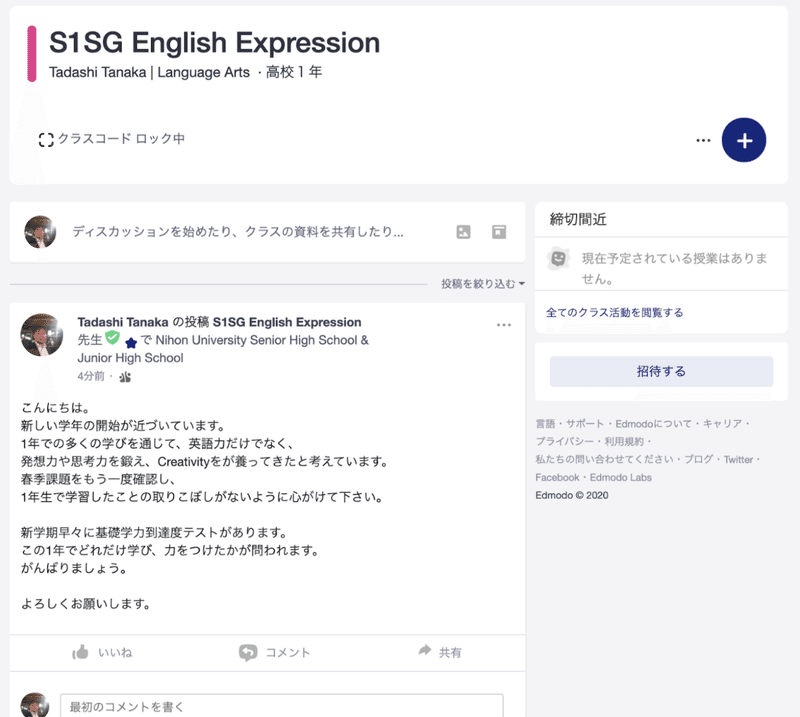Click the S1SG English Expression page title

[x=214, y=42]
